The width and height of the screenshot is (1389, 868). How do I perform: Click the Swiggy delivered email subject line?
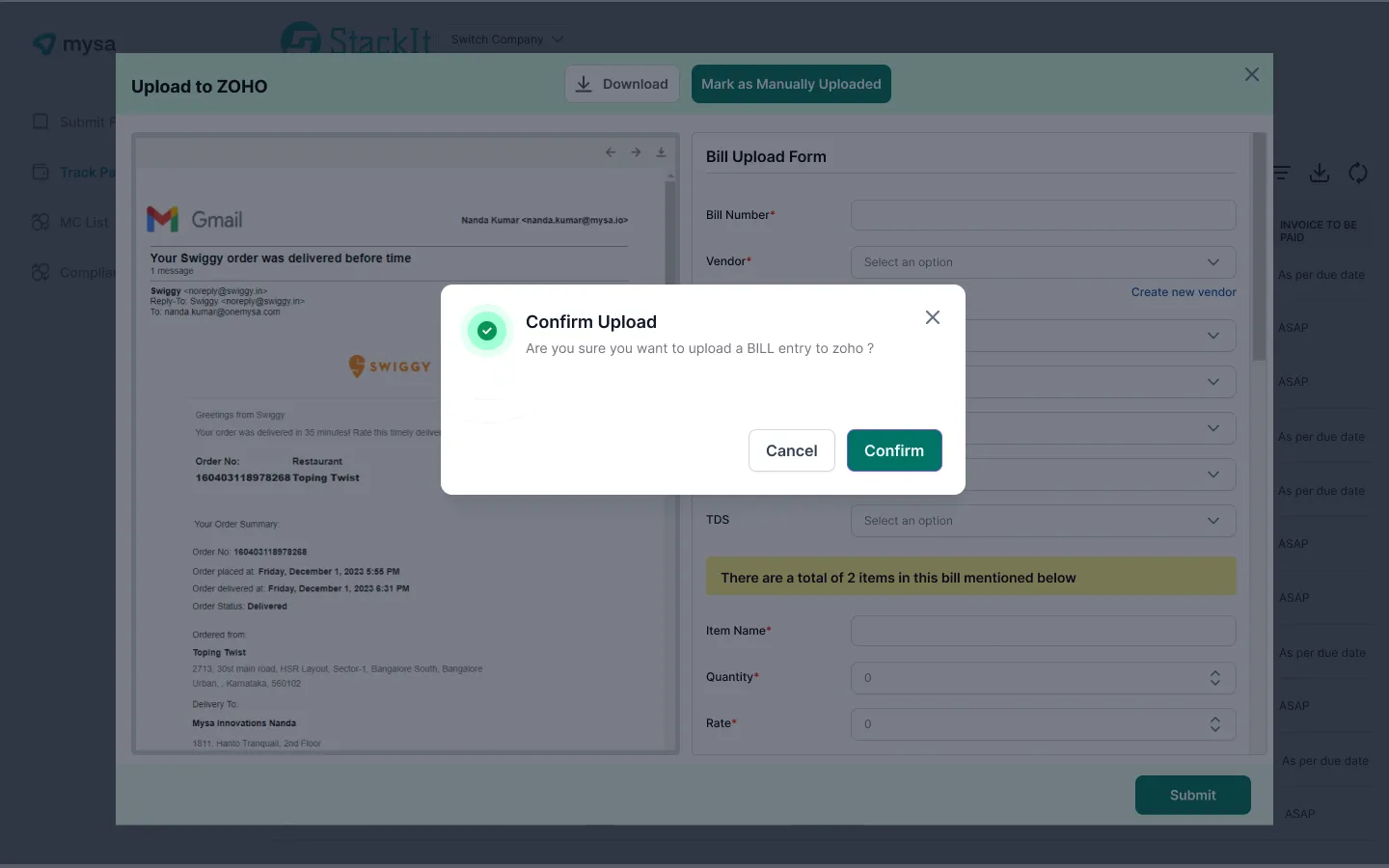click(281, 258)
